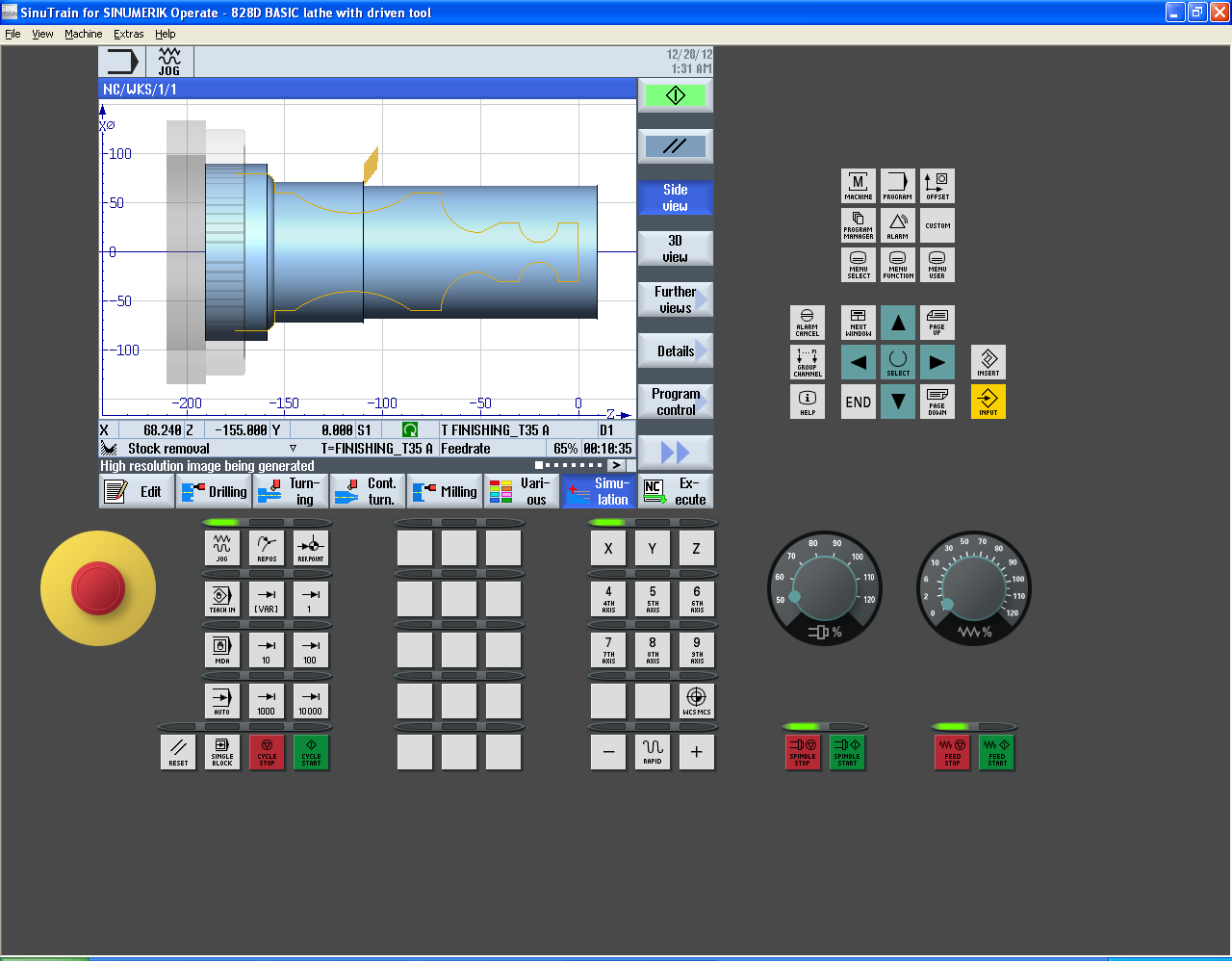1232x961 pixels.
Task: Expand the Details softkey
Action: pyautogui.click(x=676, y=351)
